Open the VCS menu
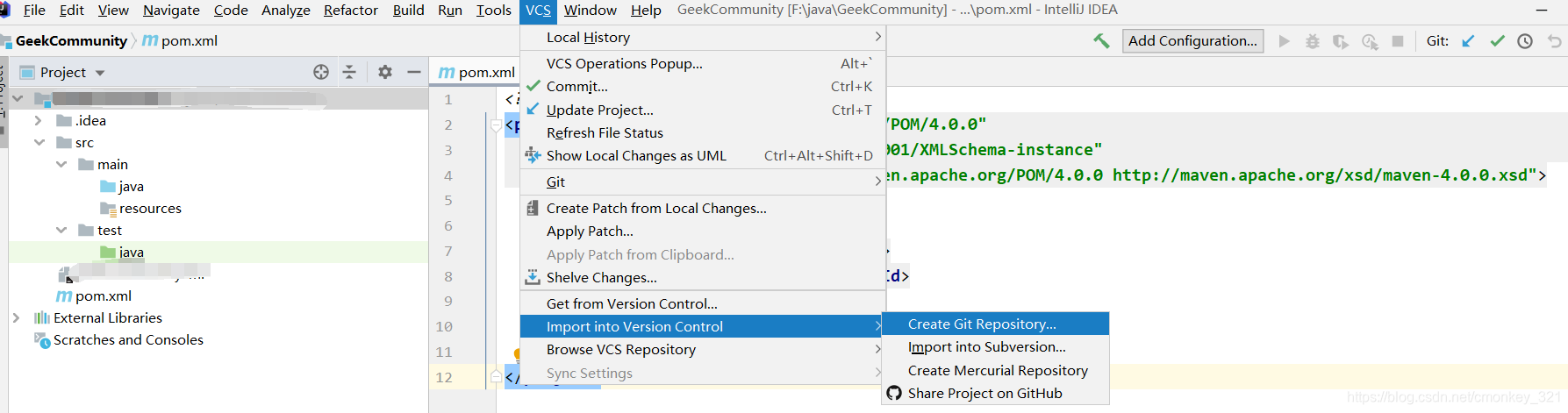Screen dimensions: 1568x413 click(539, 11)
